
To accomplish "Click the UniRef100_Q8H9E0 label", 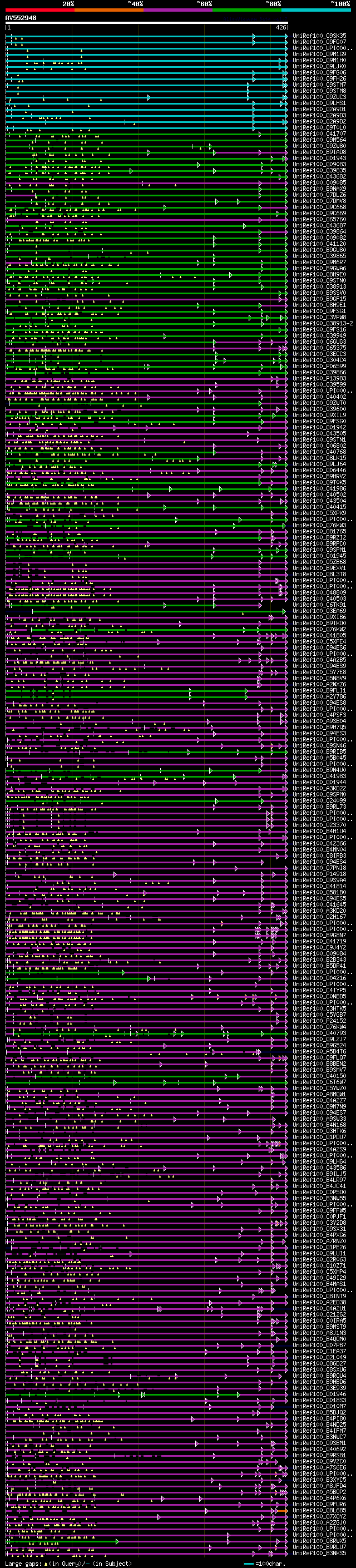I will click(319, 275).
